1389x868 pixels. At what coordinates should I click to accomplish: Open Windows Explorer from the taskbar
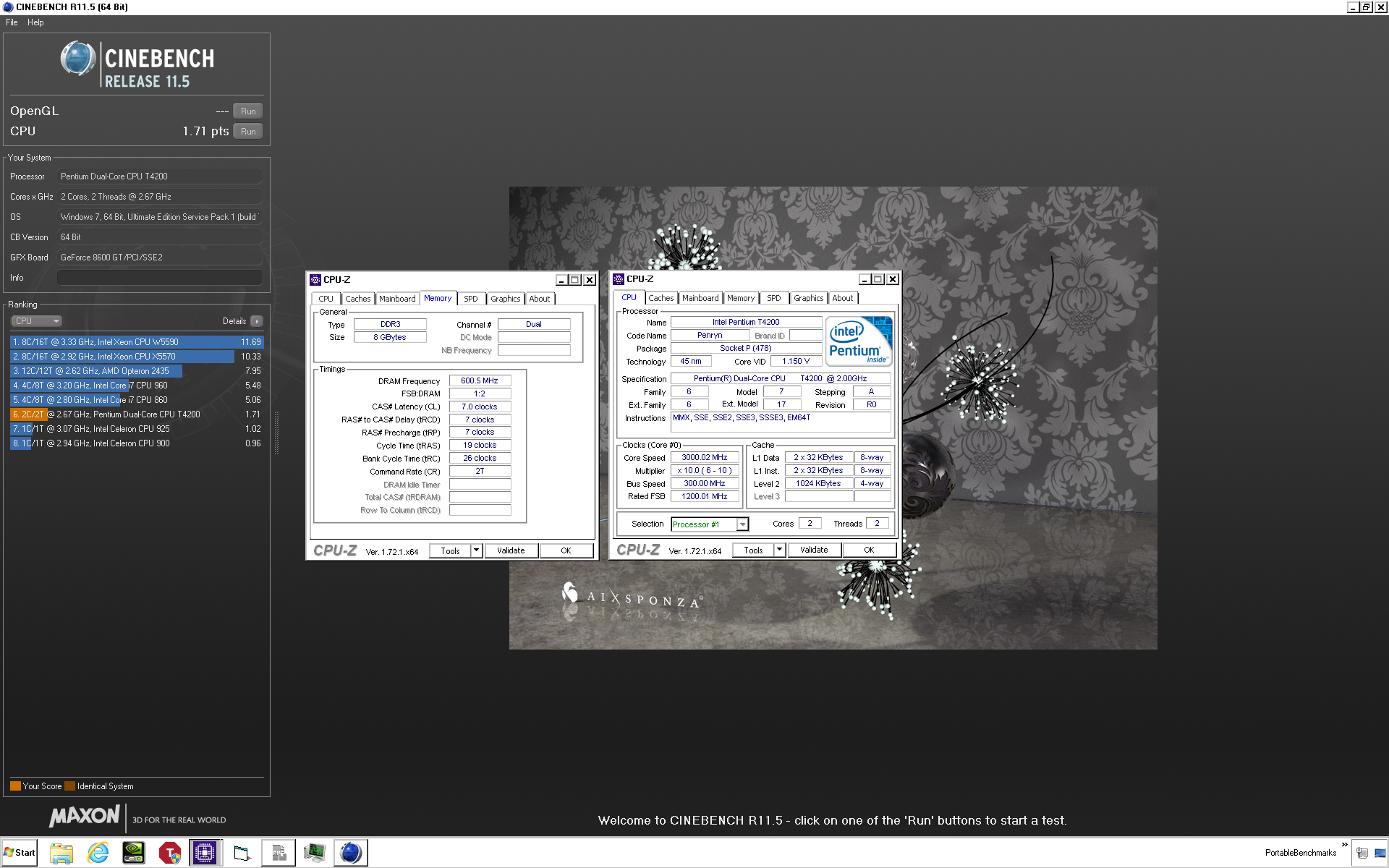click(x=61, y=853)
